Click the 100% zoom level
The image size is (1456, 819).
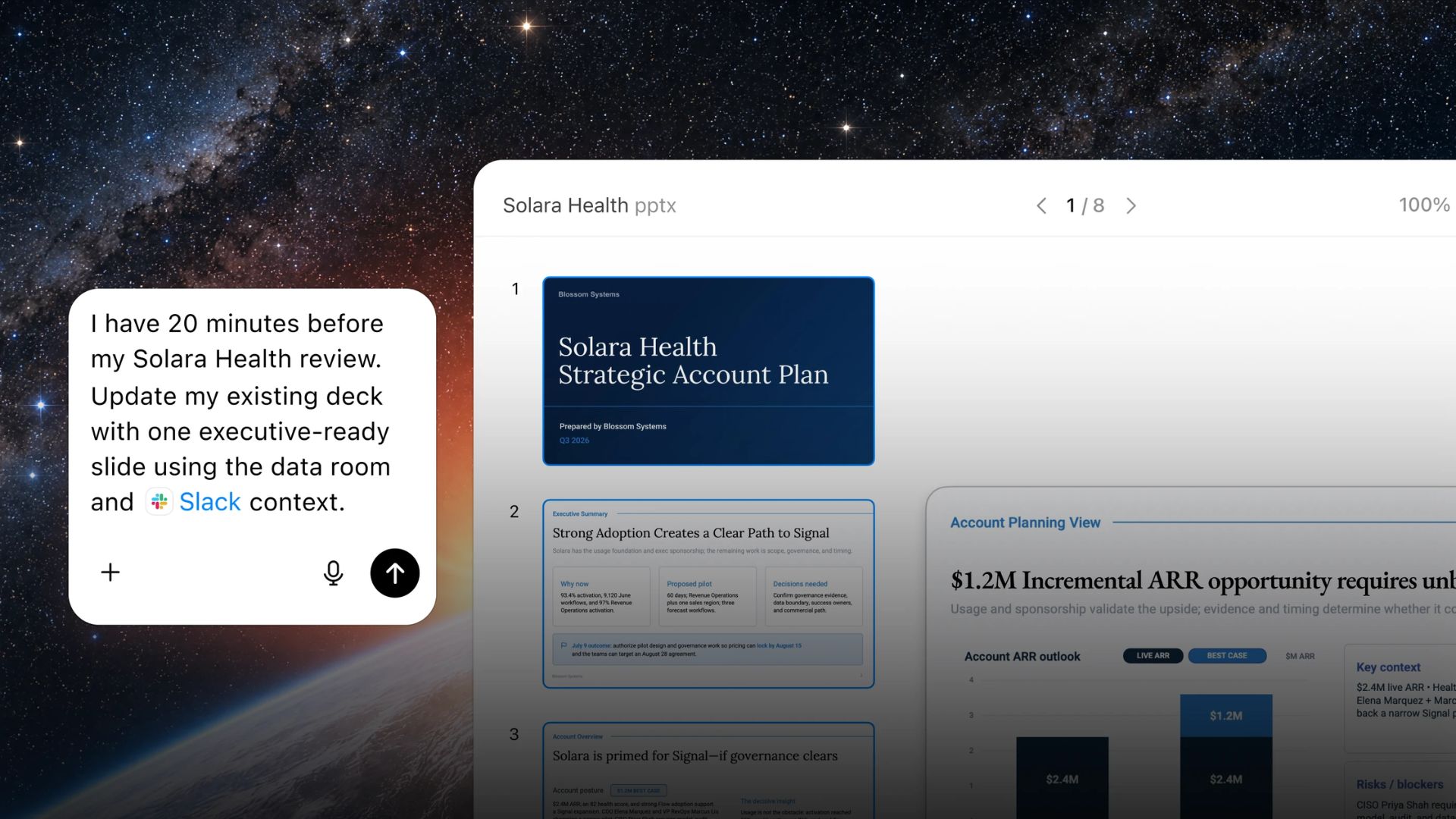click(x=1424, y=205)
